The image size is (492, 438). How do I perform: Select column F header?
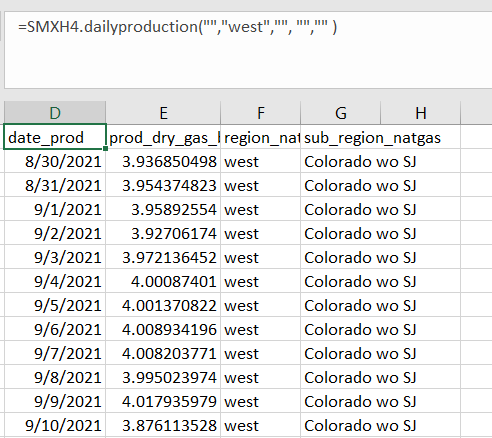click(260, 113)
